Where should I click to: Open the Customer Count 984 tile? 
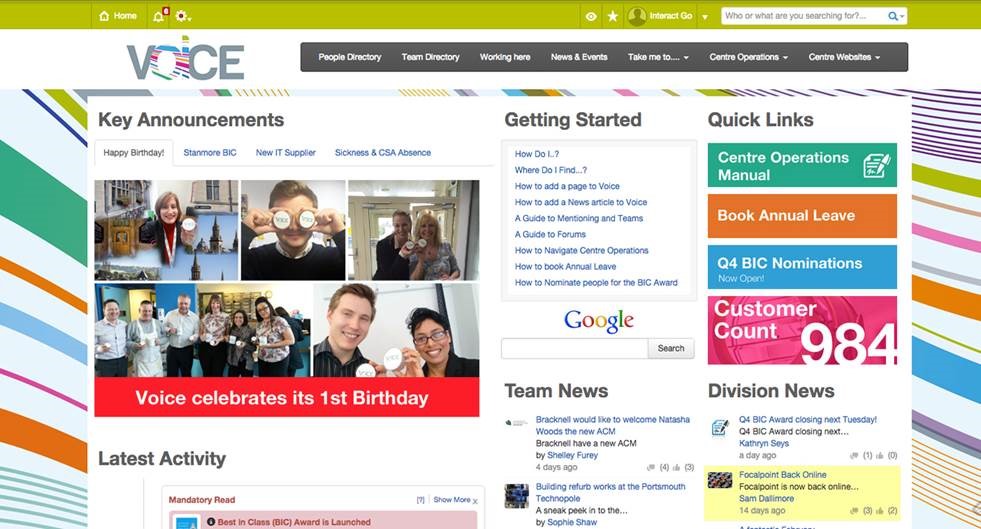pos(802,330)
